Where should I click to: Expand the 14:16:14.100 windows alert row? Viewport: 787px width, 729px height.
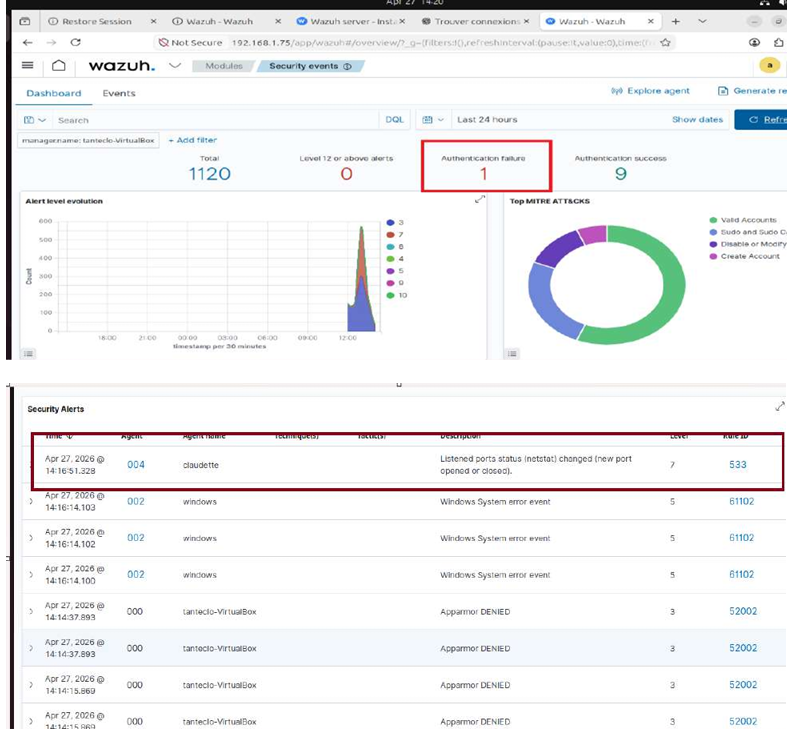(x=31, y=574)
